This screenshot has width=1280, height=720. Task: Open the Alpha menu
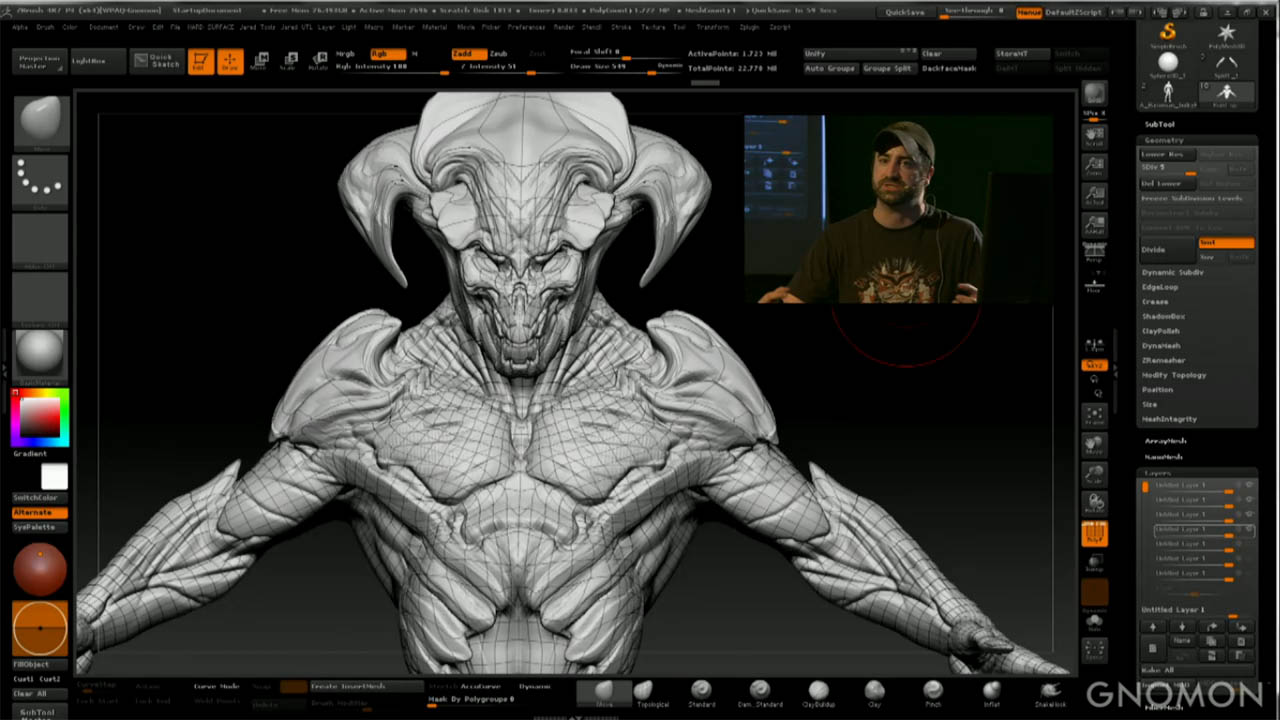click(20, 27)
